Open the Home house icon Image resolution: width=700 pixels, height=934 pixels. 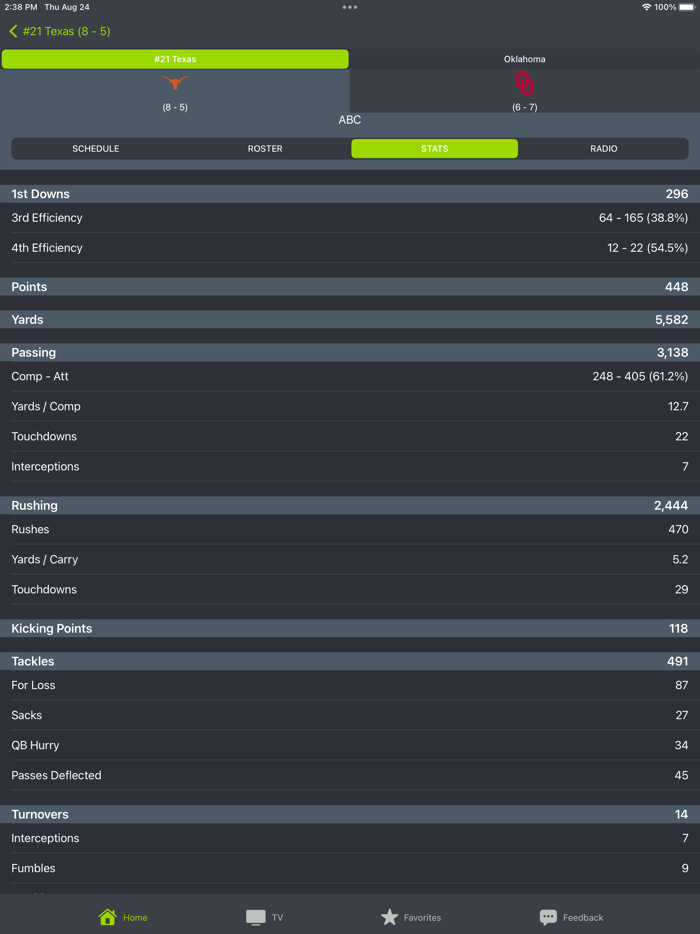coord(107,917)
